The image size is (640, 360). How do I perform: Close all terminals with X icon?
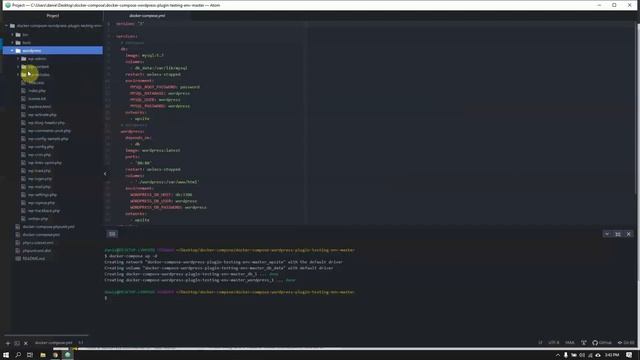click(26, 343)
